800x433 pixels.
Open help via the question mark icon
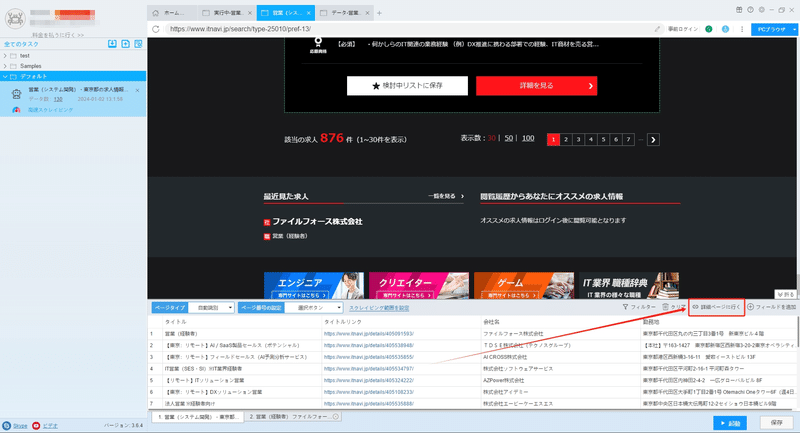750,10
